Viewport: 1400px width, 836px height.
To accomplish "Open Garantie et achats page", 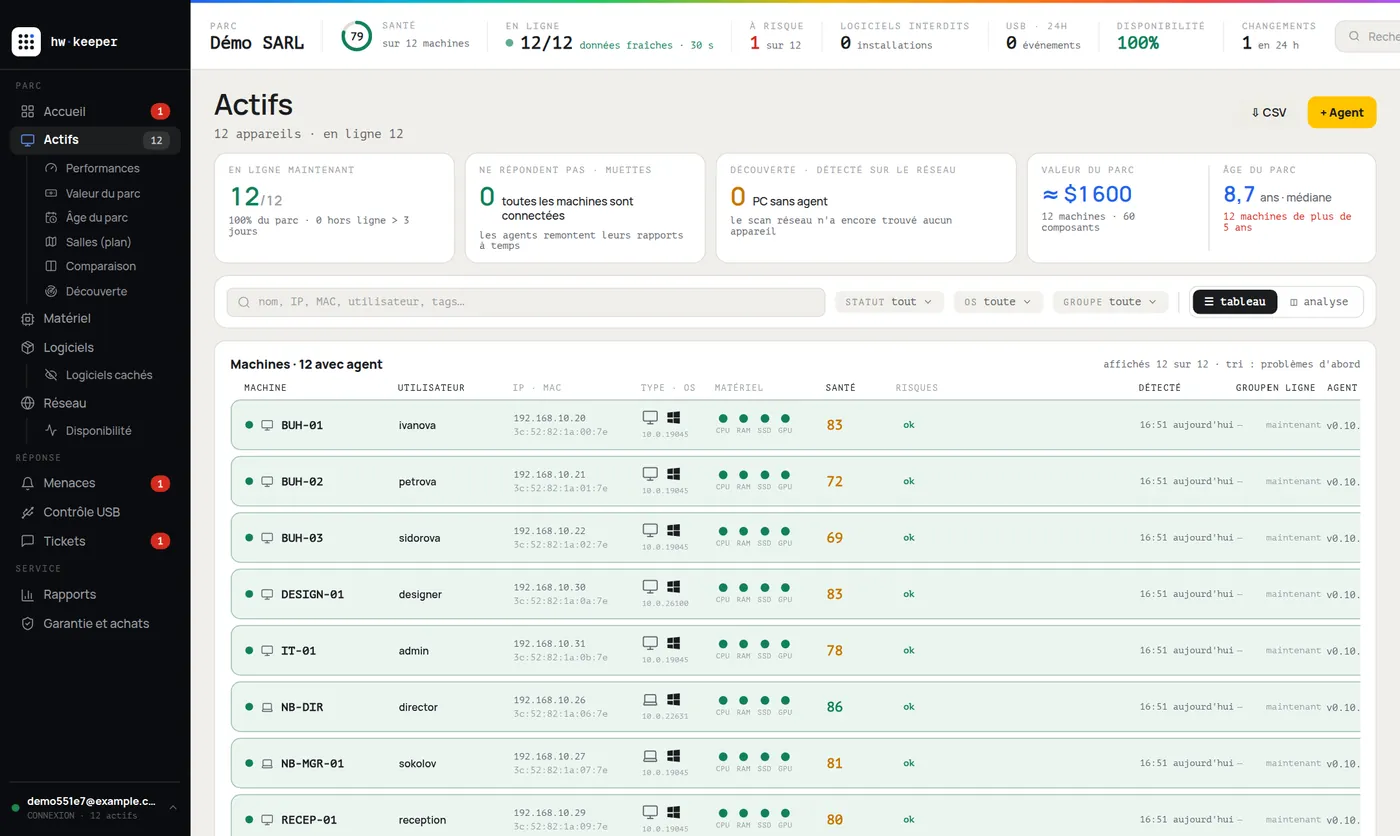I will [95, 623].
